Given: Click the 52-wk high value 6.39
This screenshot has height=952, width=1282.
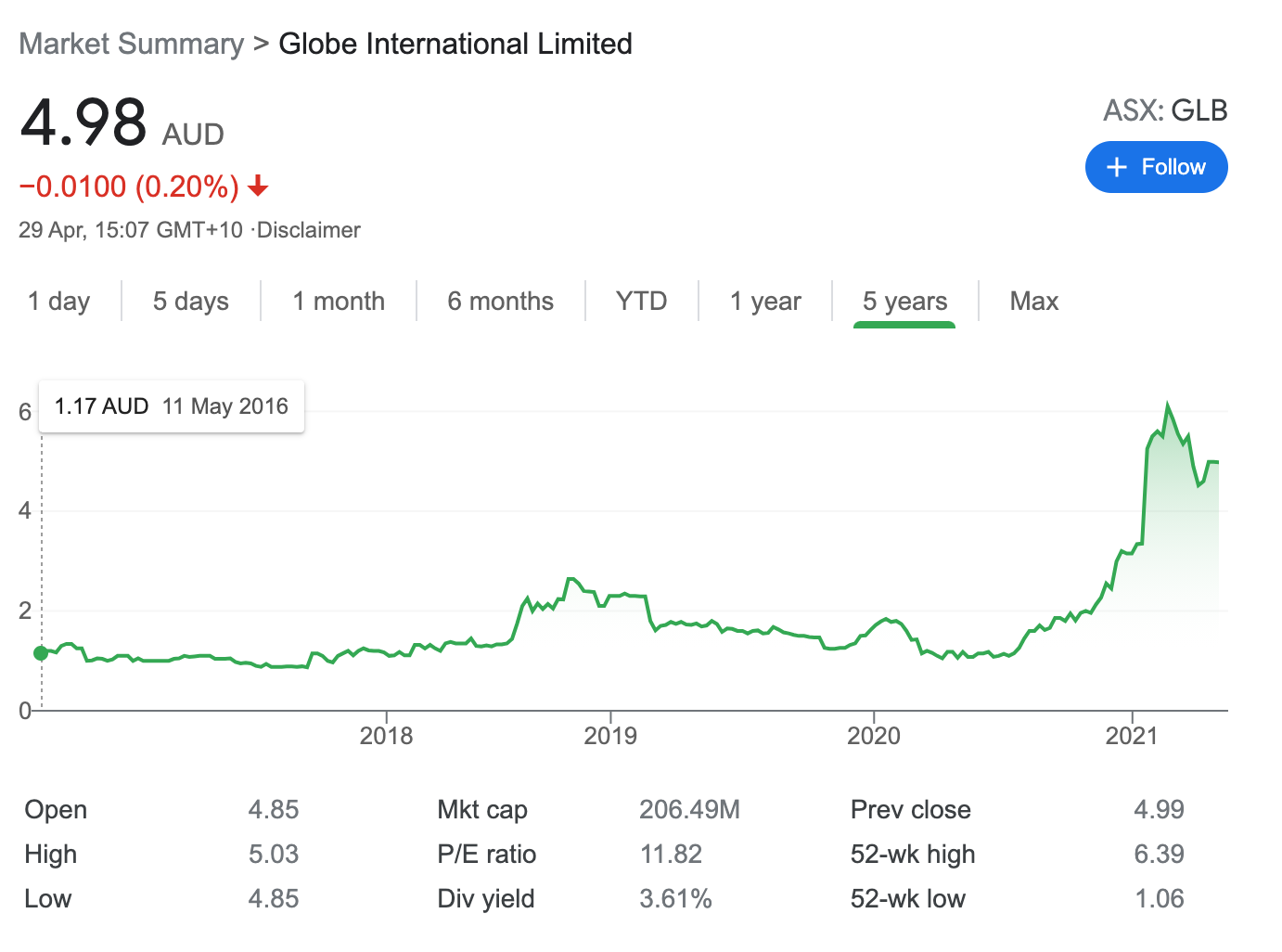Looking at the screenshot, I should click(x=1160, y=854).
